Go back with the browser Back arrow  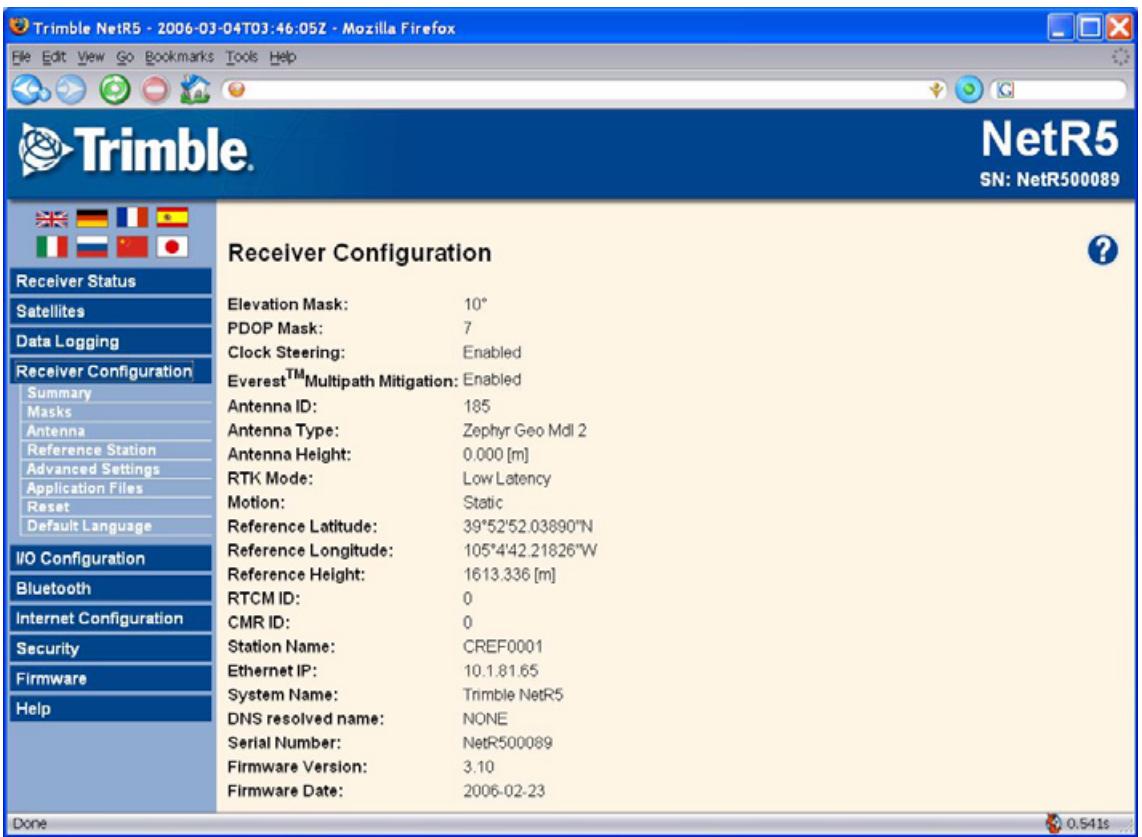(31, 90)
